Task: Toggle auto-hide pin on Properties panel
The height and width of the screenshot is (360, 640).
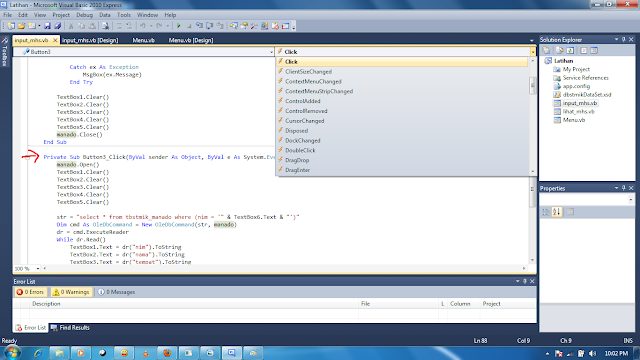Action: point(624,188)
